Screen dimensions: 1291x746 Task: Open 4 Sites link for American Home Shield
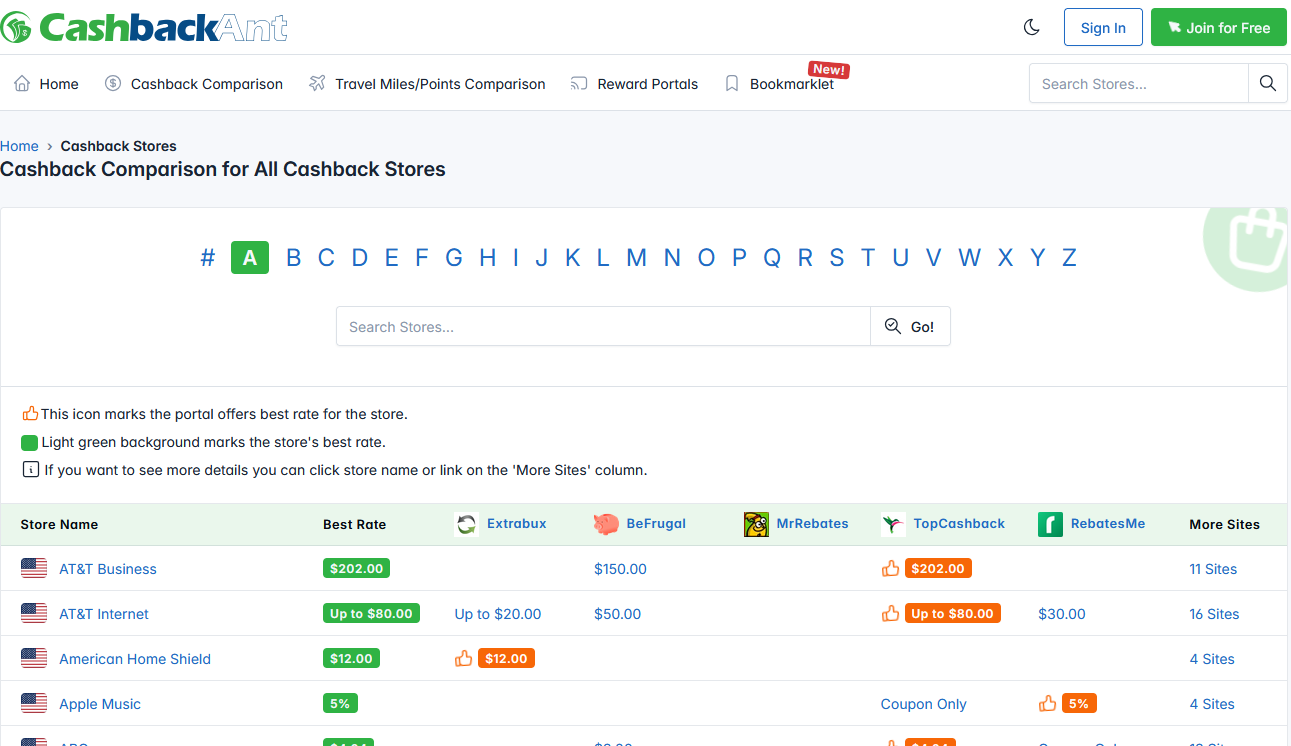[1212, 659]
